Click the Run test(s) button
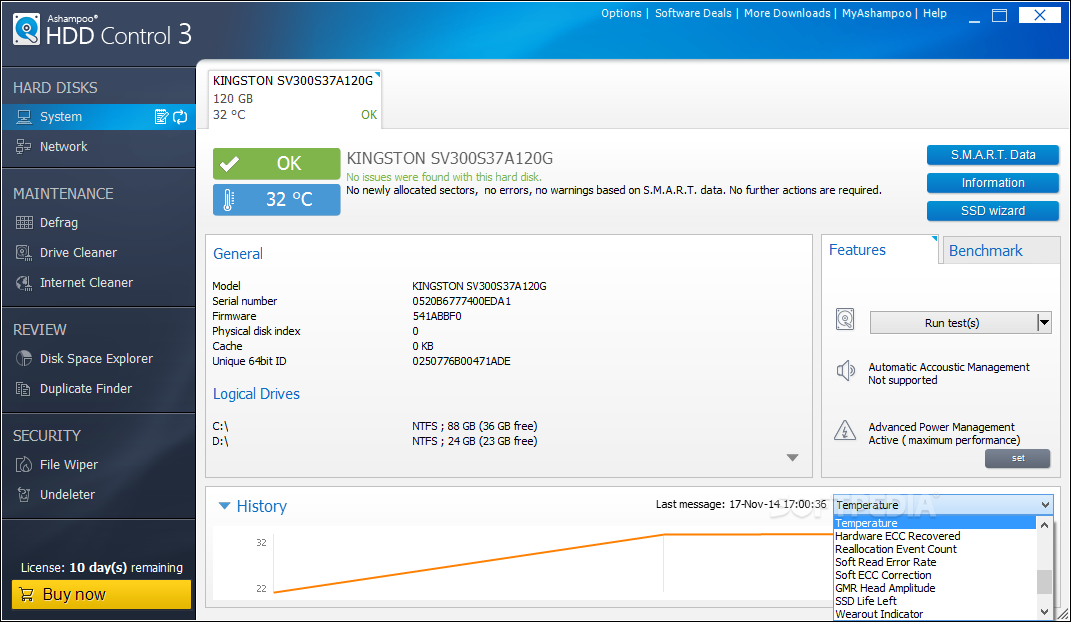The image size is (1071, 622). (x=952, y=323)
